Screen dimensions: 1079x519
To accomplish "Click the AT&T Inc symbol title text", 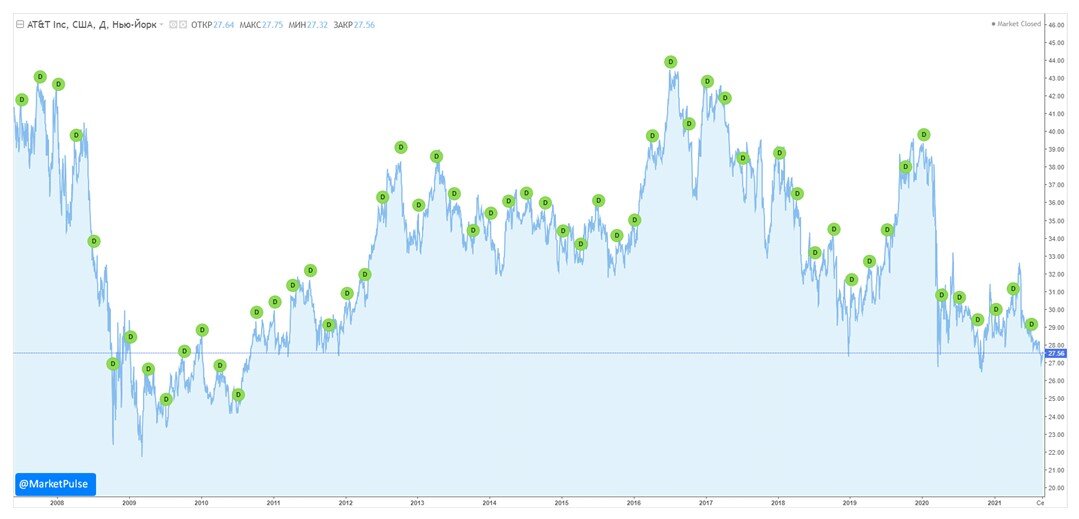I will click(47, 24).
